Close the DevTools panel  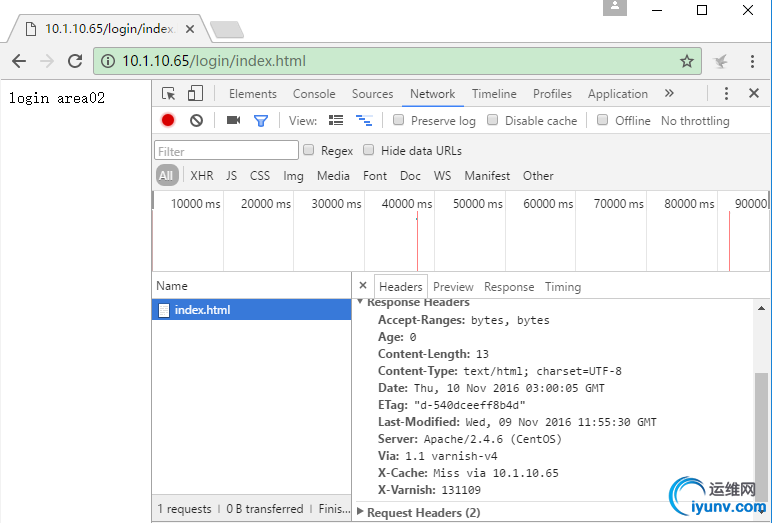(x=754, y=93)
